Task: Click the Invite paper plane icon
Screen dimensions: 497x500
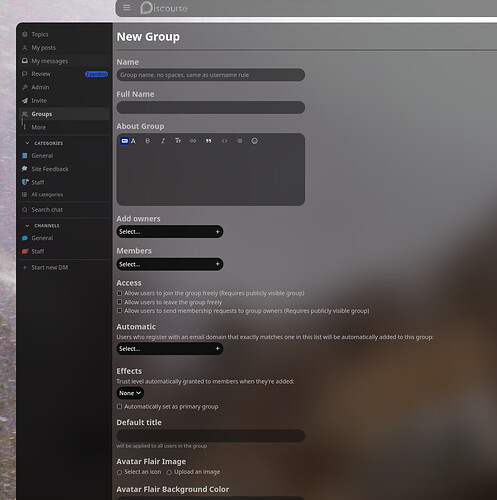Action: tap(25, 101)
